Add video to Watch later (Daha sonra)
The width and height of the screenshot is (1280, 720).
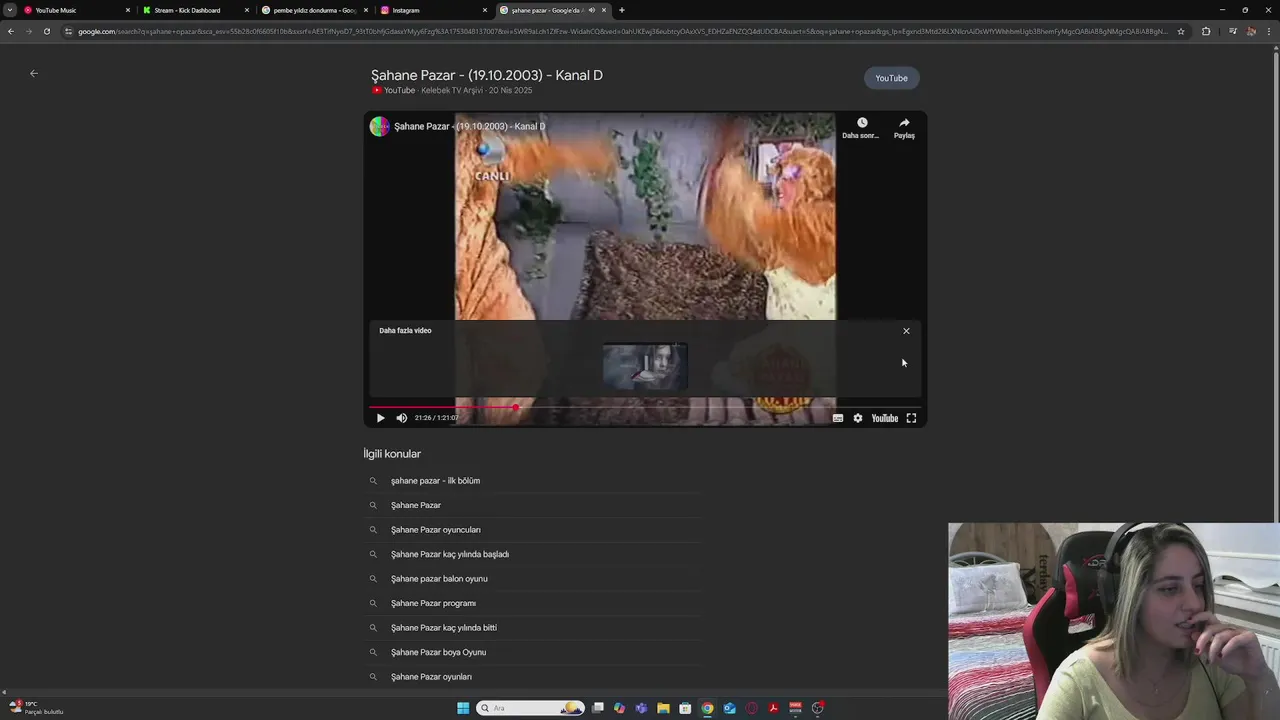coord(861,128)
